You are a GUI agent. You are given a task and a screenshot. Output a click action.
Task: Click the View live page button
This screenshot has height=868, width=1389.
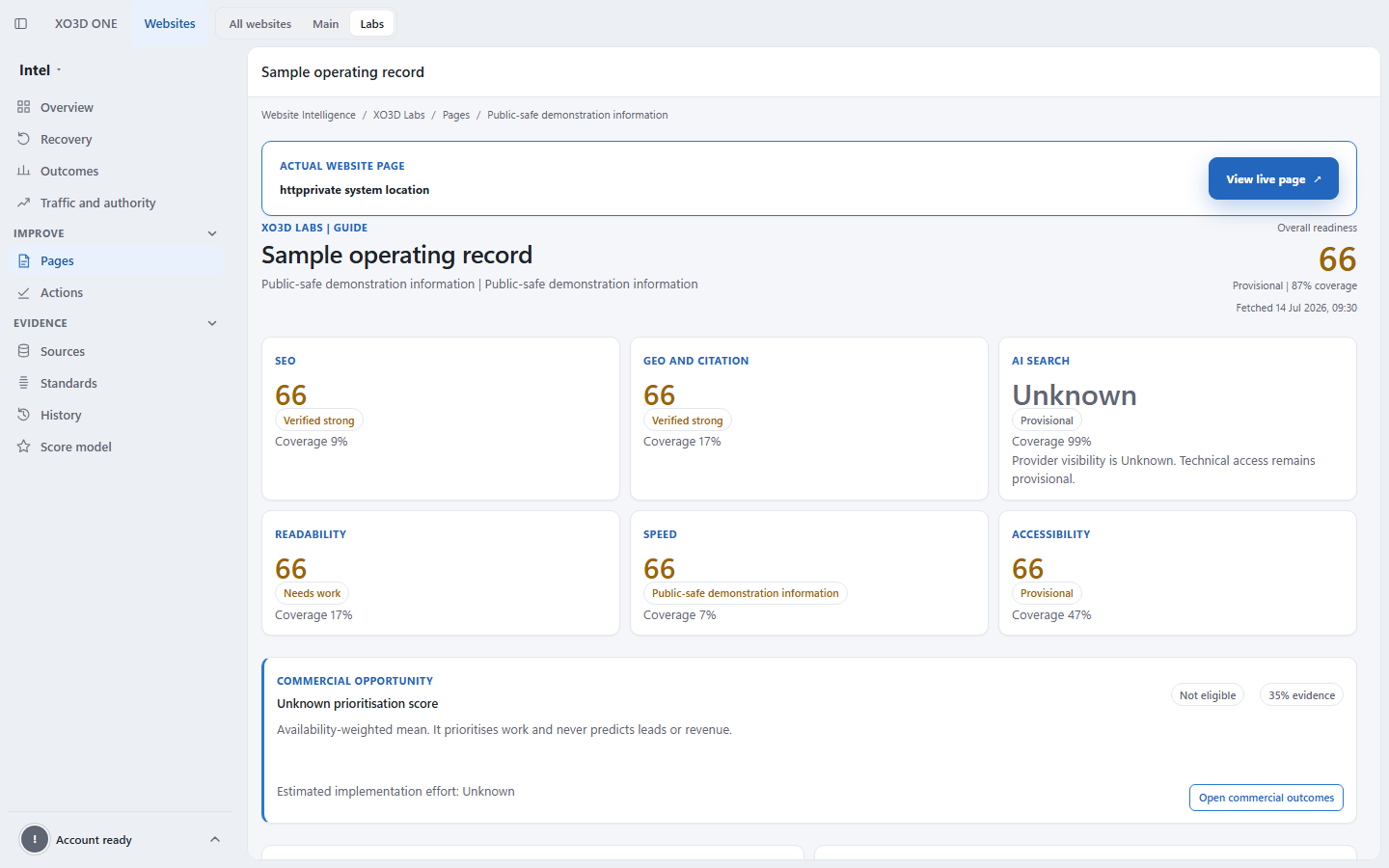(x=1273, y=178)
